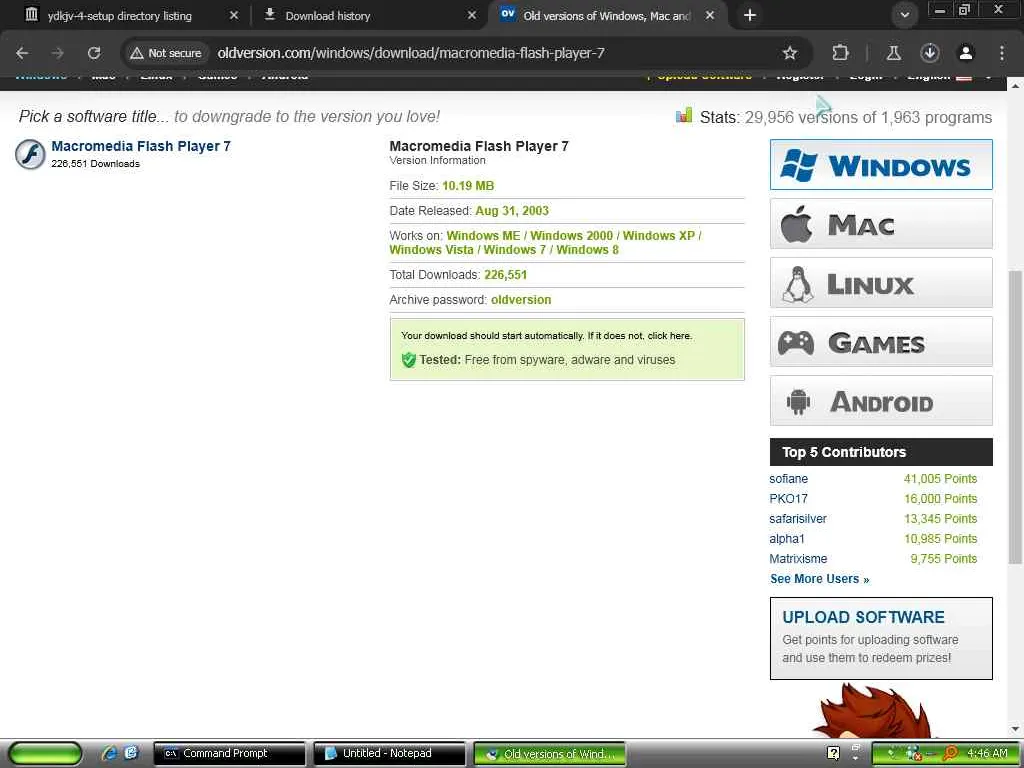The image size is (1024, 768).
Task: Open contributor safarisilver's profile
Action: click(x=797, y=519)
